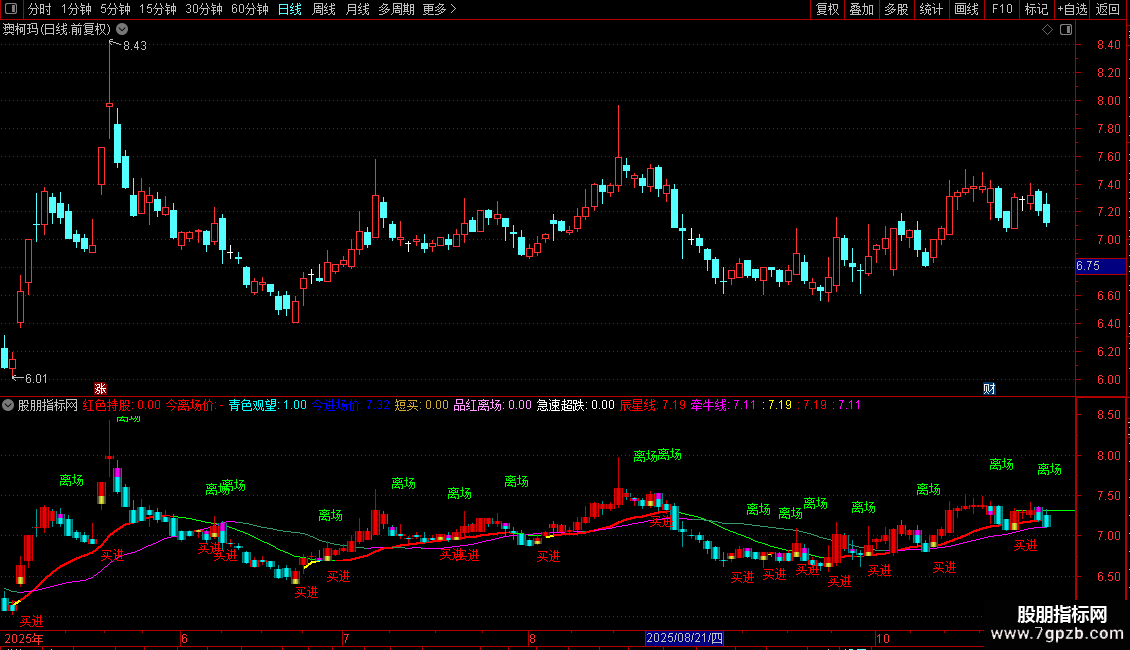
Task: Click the 品红离场: 0.00 indicator value
Action: pos(492,405)
